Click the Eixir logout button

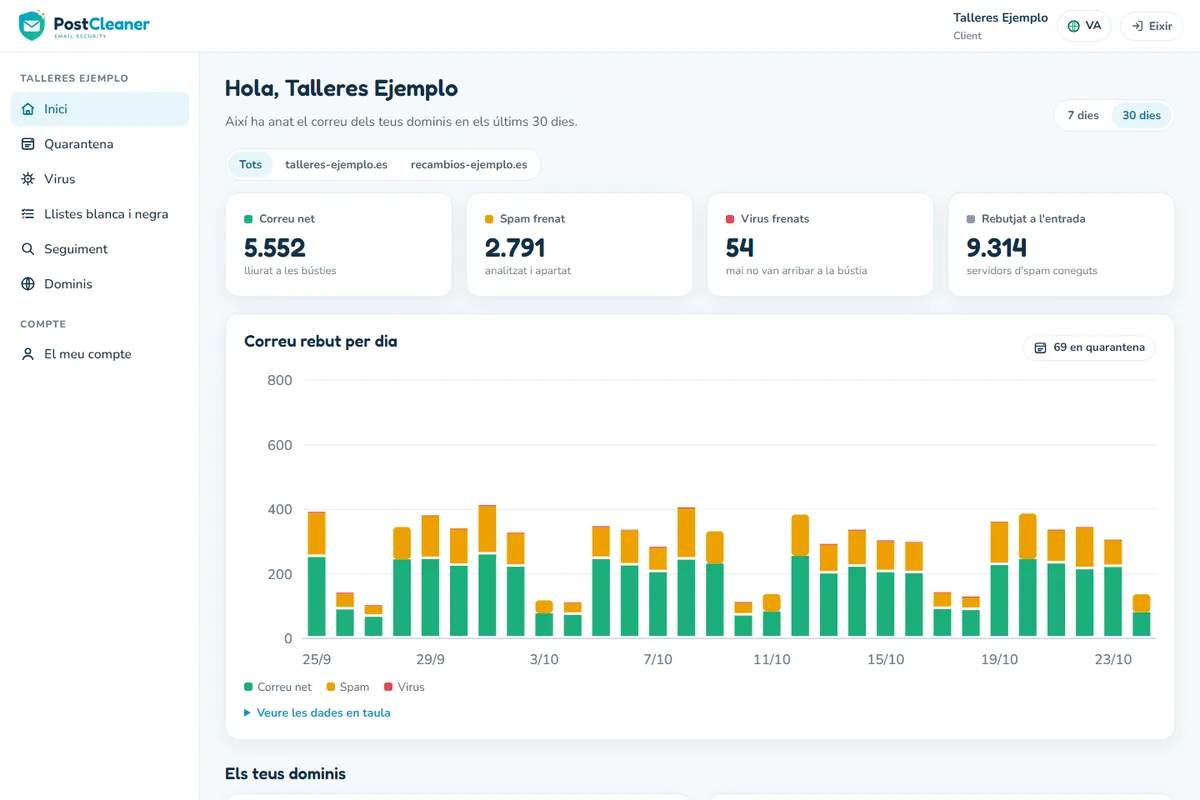coord(1151,26)
